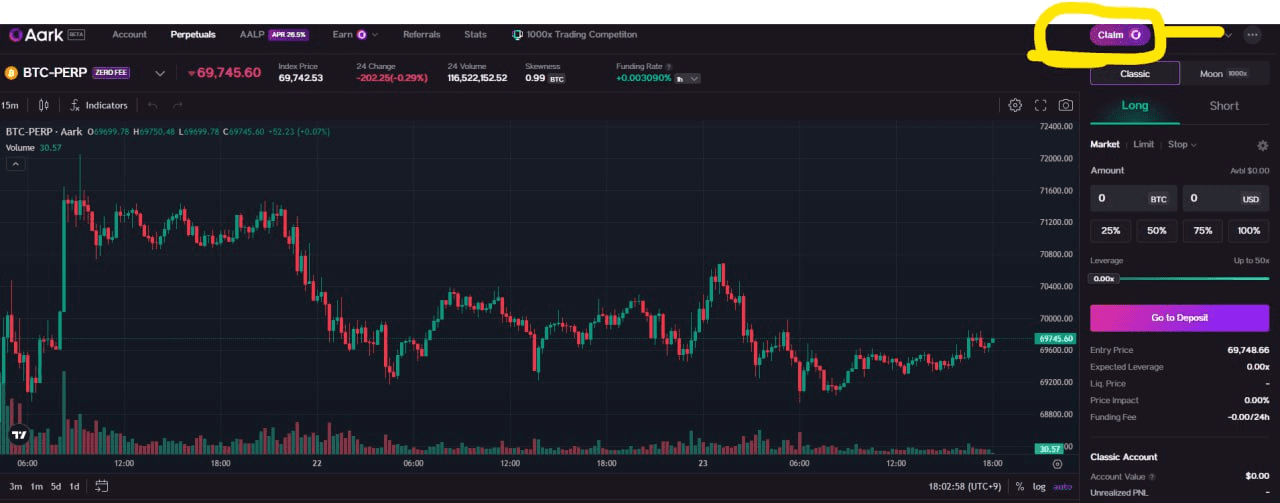
Task: Open chart settings gear icon
Action: (x=1015, y=105)
